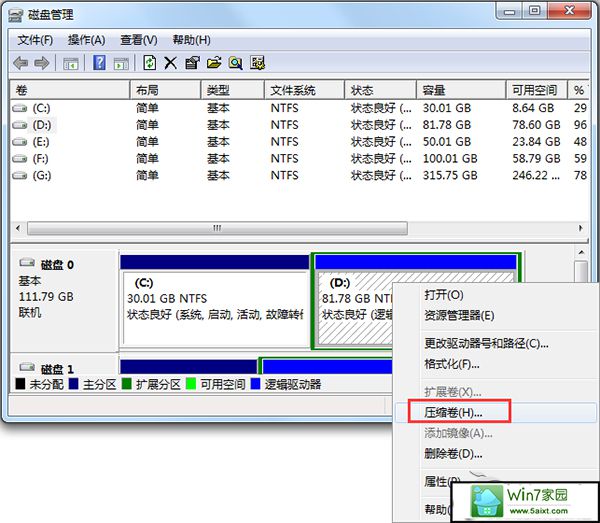Click the Disk Management title bar icon
The image size is (600, 523).
click(x=16, y=15)
